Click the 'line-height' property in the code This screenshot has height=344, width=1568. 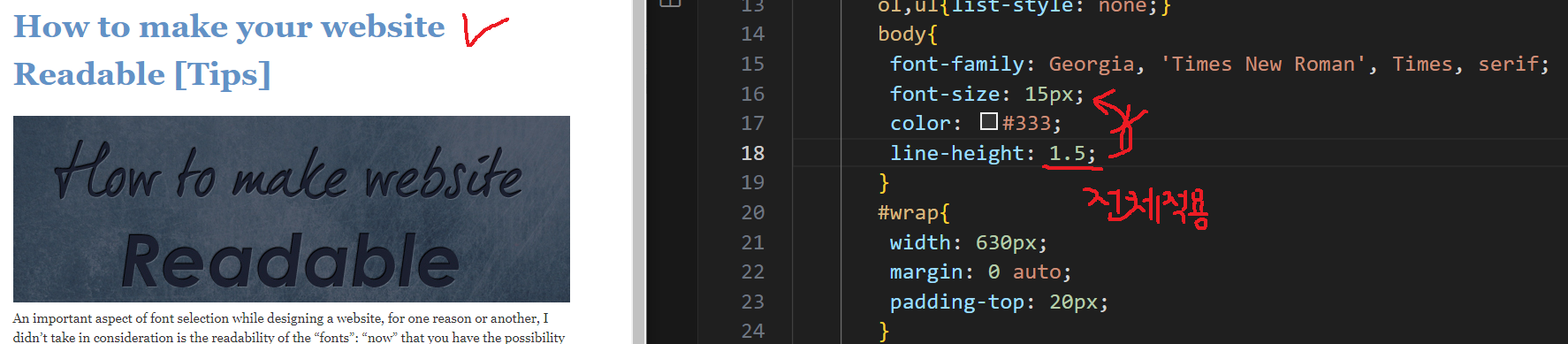(956, 153)
